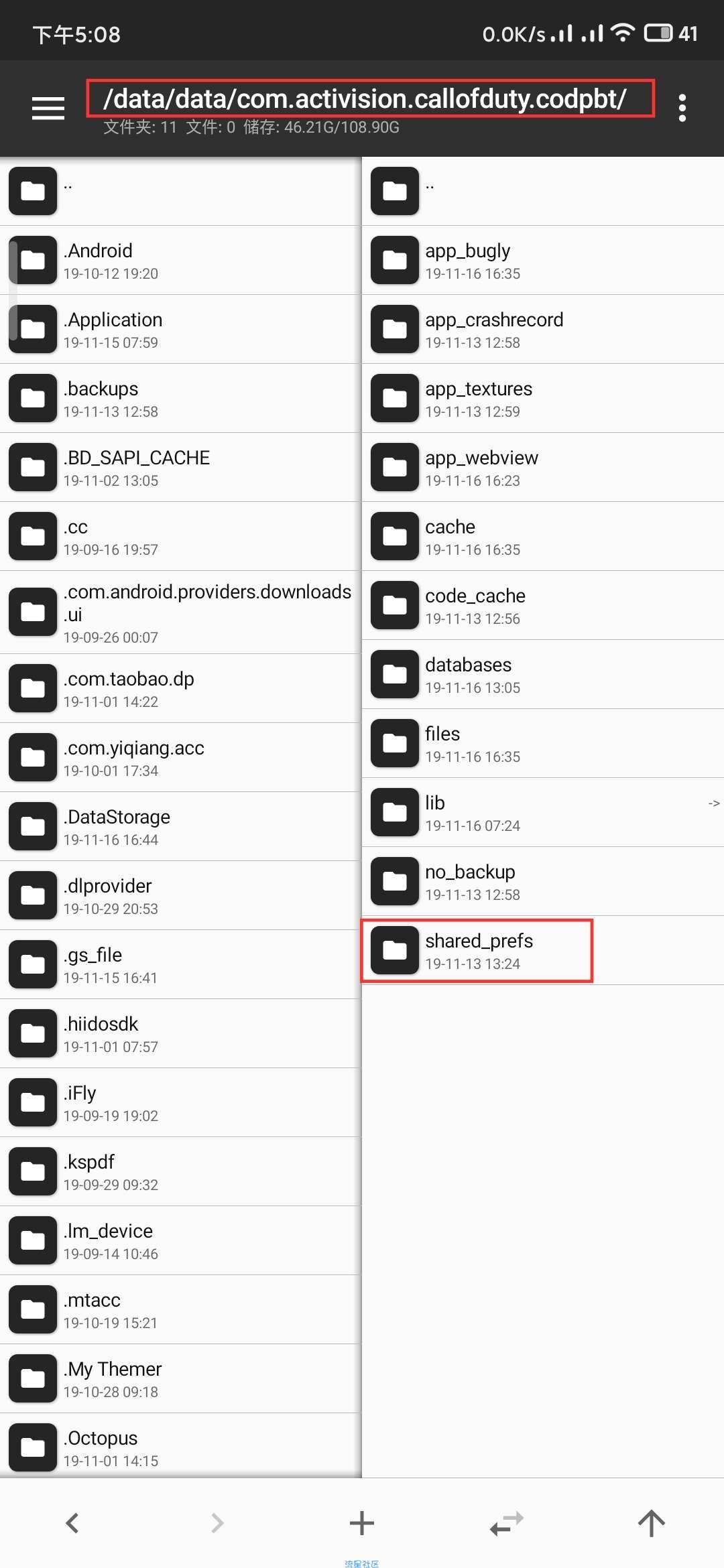Tap the forward arrow in bottom bar
The height and width of the screenshot is (1568, 724).
coord(217,1522)
